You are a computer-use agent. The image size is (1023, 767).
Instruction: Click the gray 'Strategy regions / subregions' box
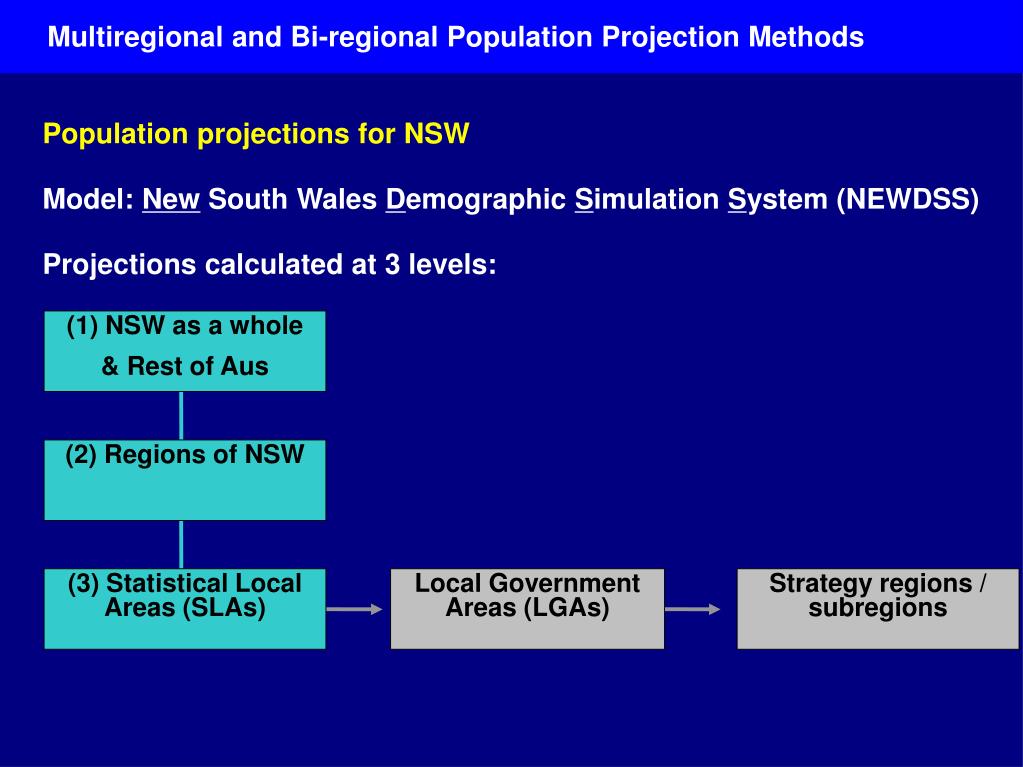tap(878, 609)
